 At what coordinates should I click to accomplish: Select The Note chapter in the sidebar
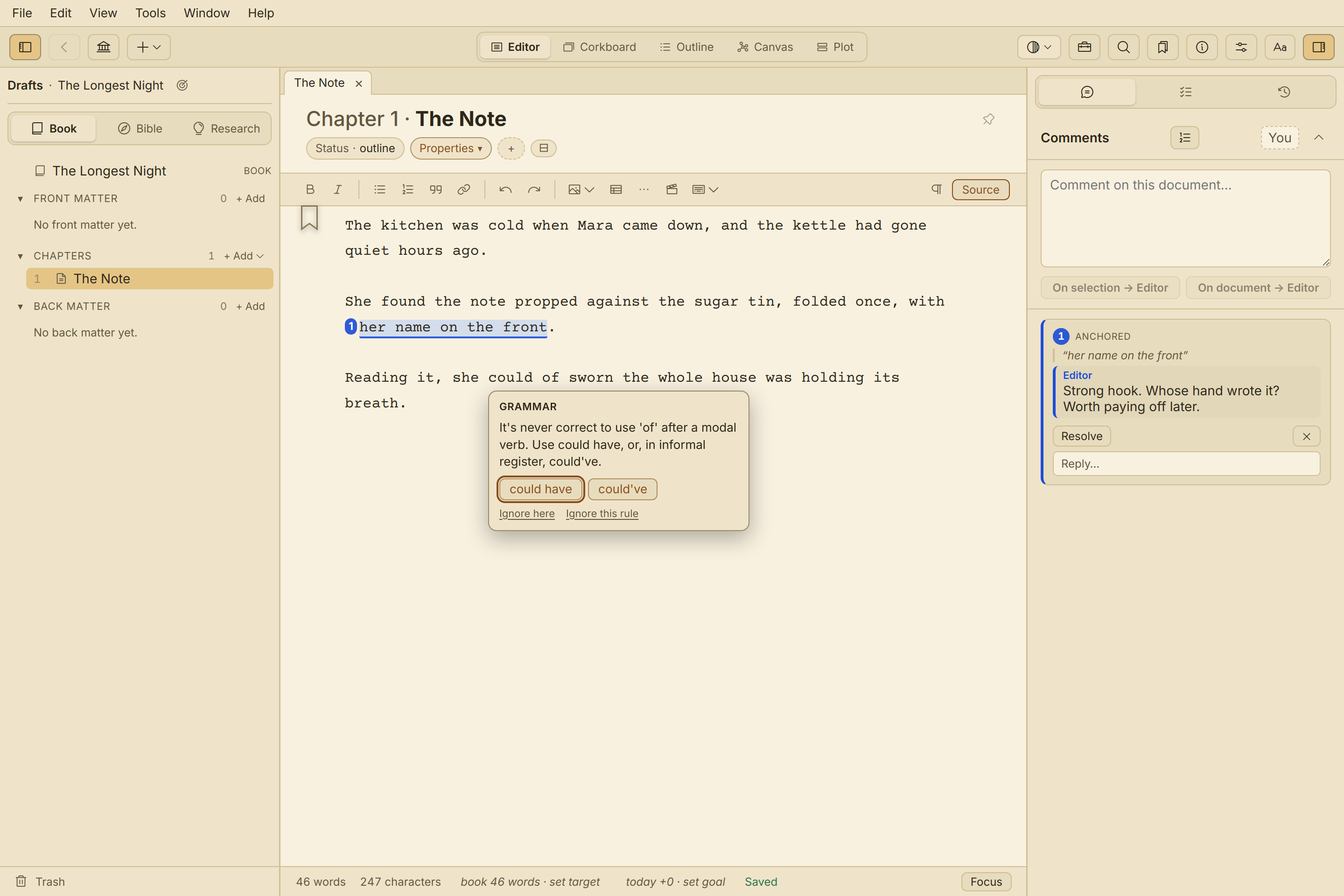[150, 279]
